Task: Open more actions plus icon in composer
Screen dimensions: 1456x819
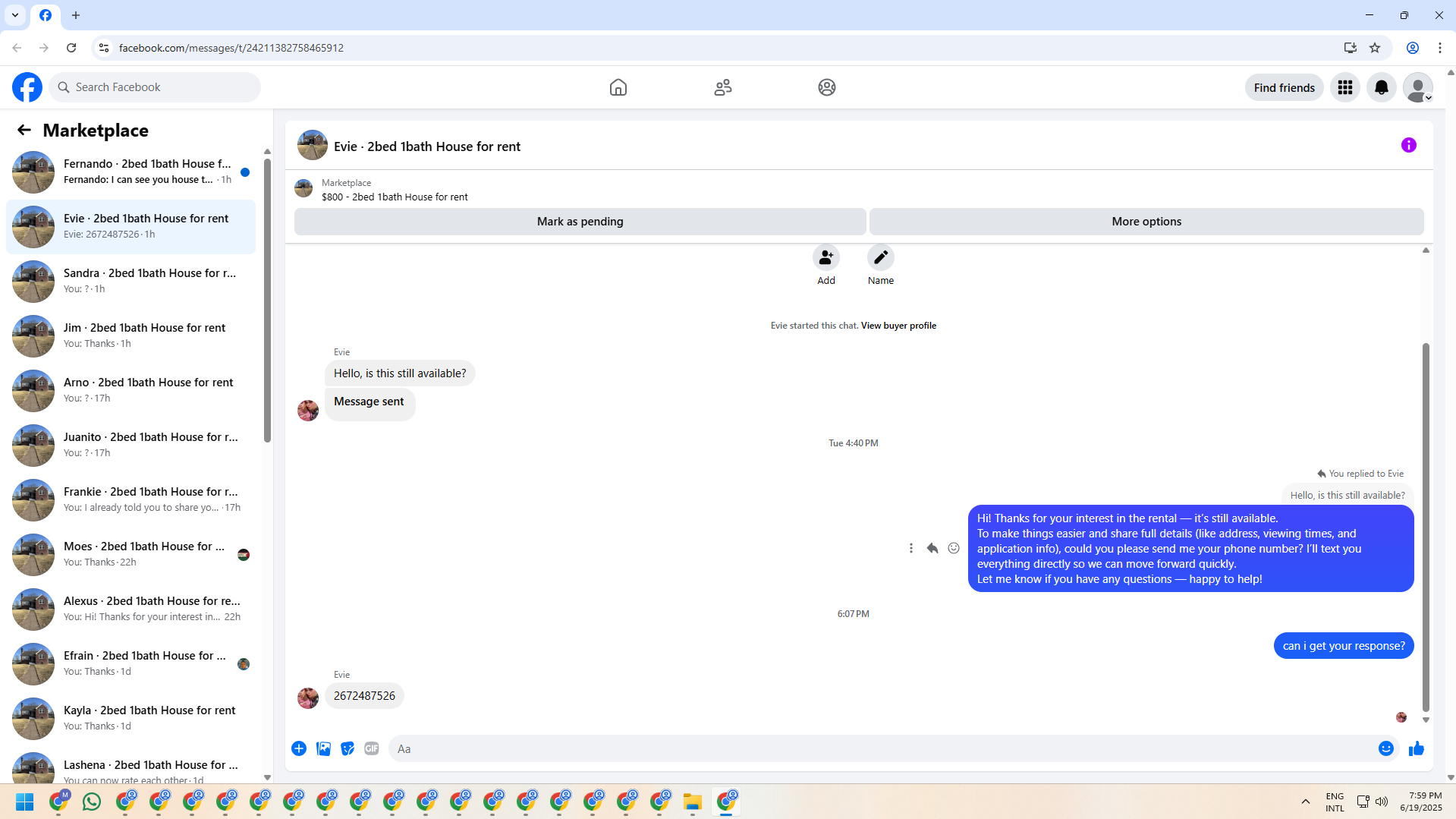Action: pyautogui.click(x=299, y=748)
